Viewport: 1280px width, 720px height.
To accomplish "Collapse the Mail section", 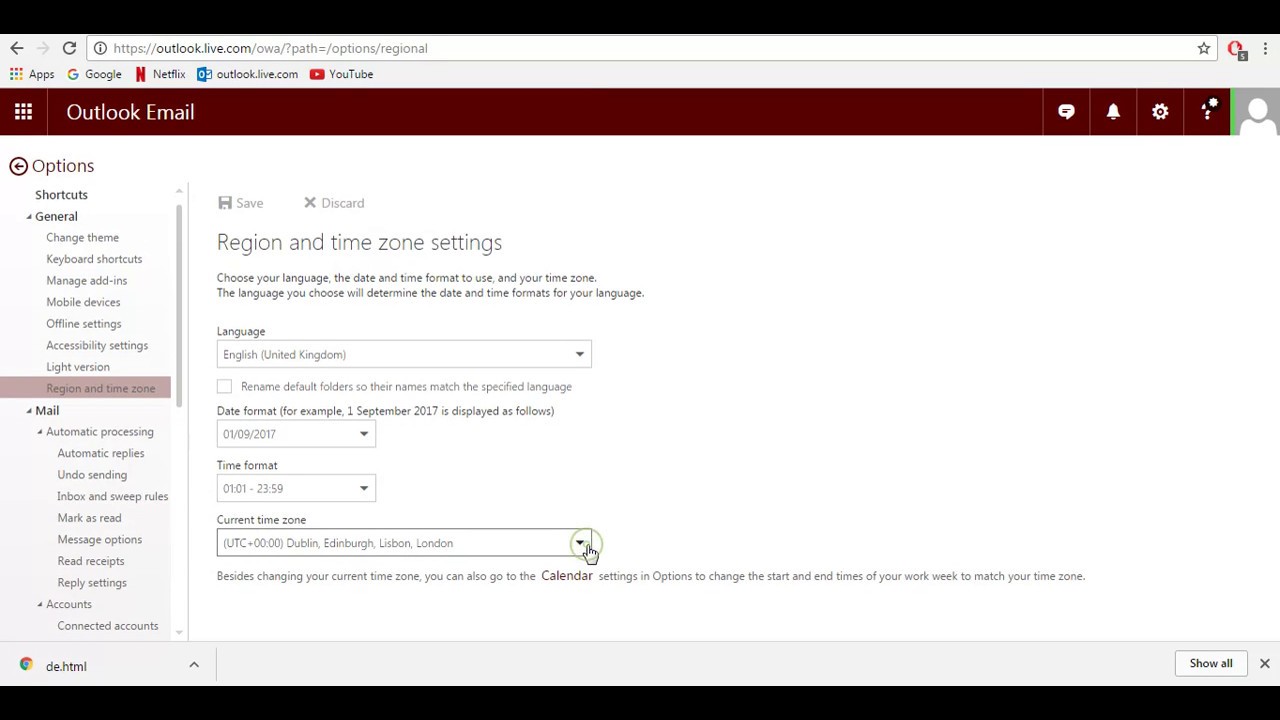I will pyautogui.click(x=29, y=411).
